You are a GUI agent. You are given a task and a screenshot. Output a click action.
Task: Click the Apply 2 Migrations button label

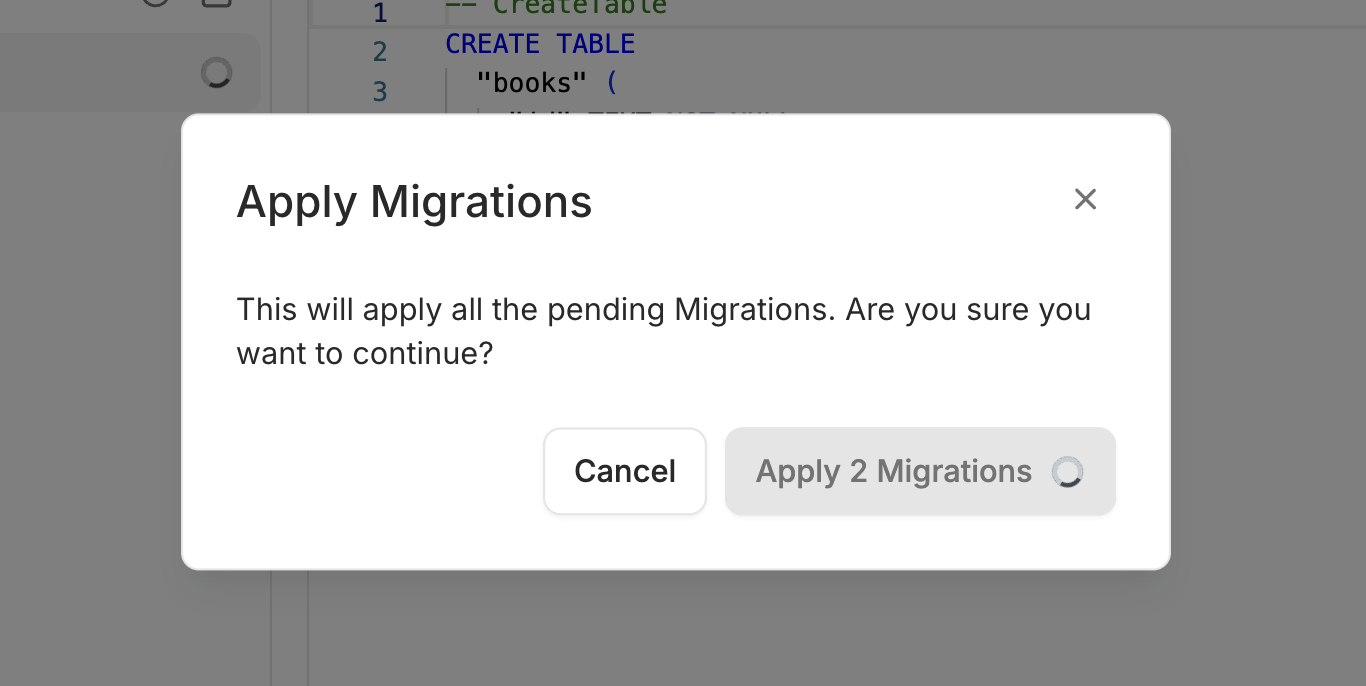(x=893, y=471)
